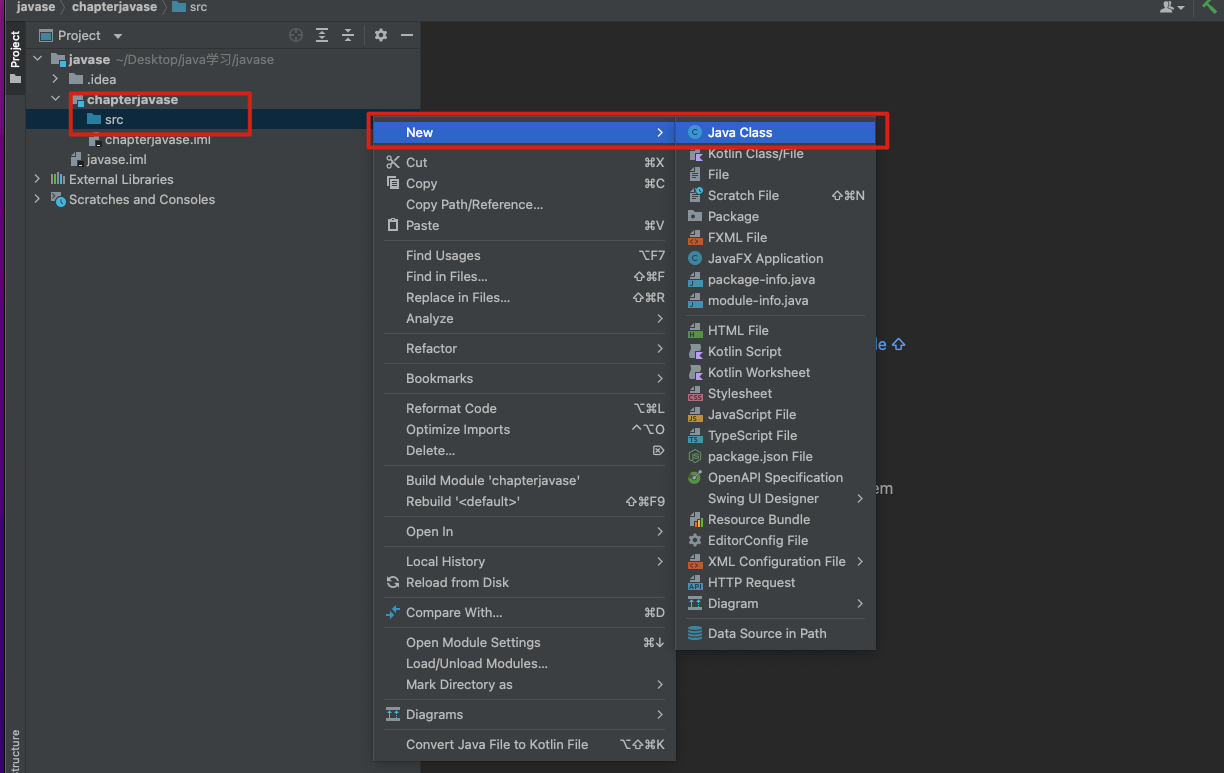
Task: Expand all nodes using the Project toolbar icon
Action: [320, 34]
